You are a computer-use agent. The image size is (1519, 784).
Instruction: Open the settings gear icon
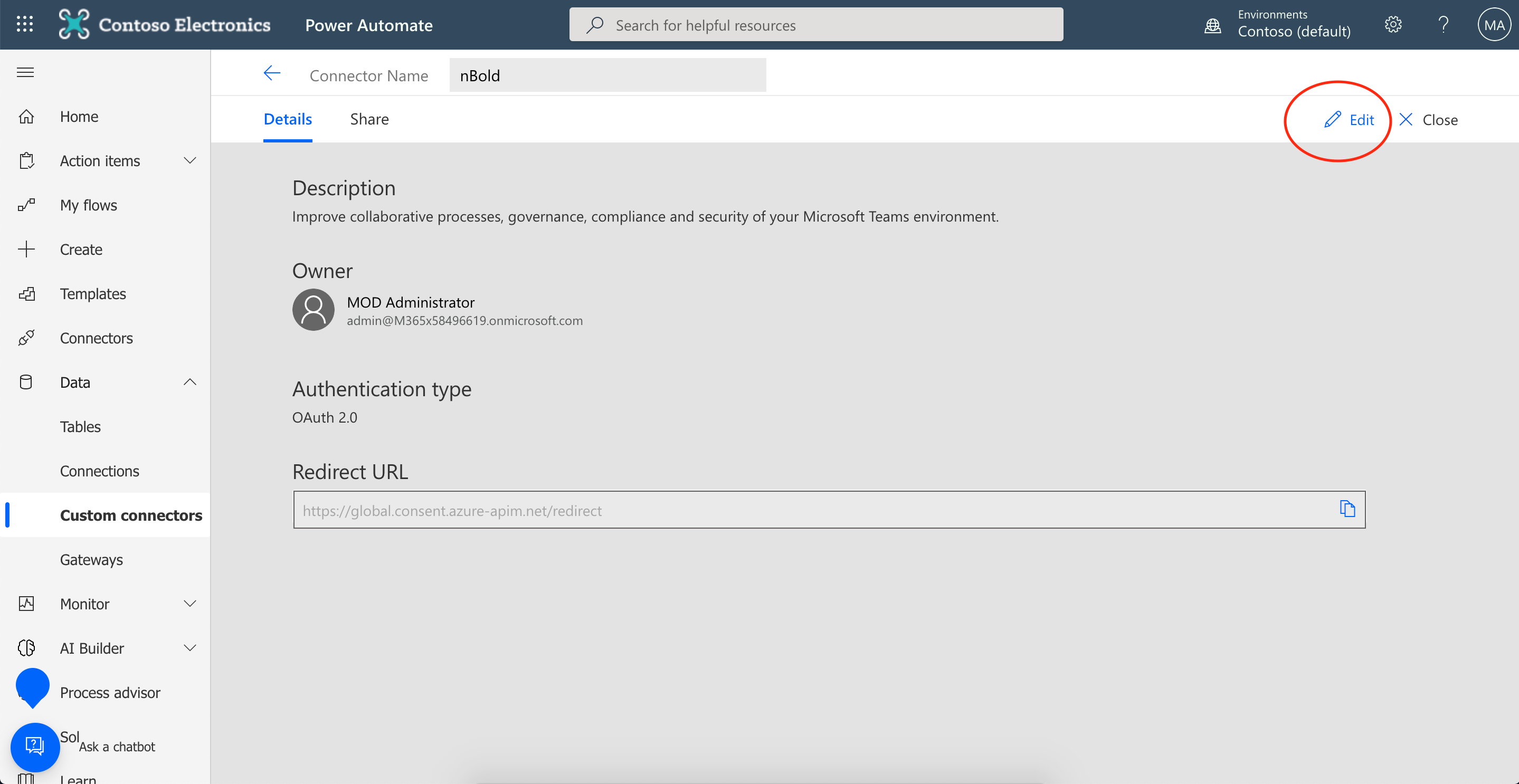[1393, 25]
